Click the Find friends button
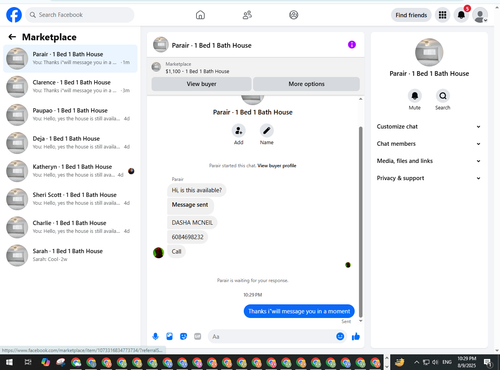500x370 pixels. point(411,15)
